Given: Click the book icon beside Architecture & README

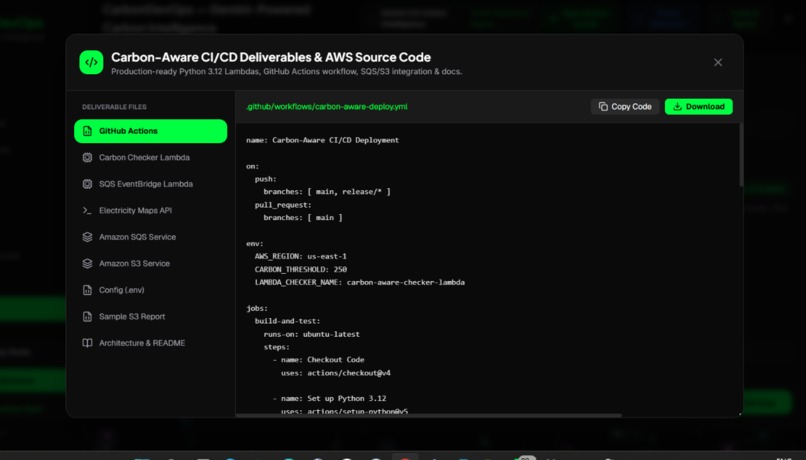Looking at the screenshot, I should pos(87,343).
